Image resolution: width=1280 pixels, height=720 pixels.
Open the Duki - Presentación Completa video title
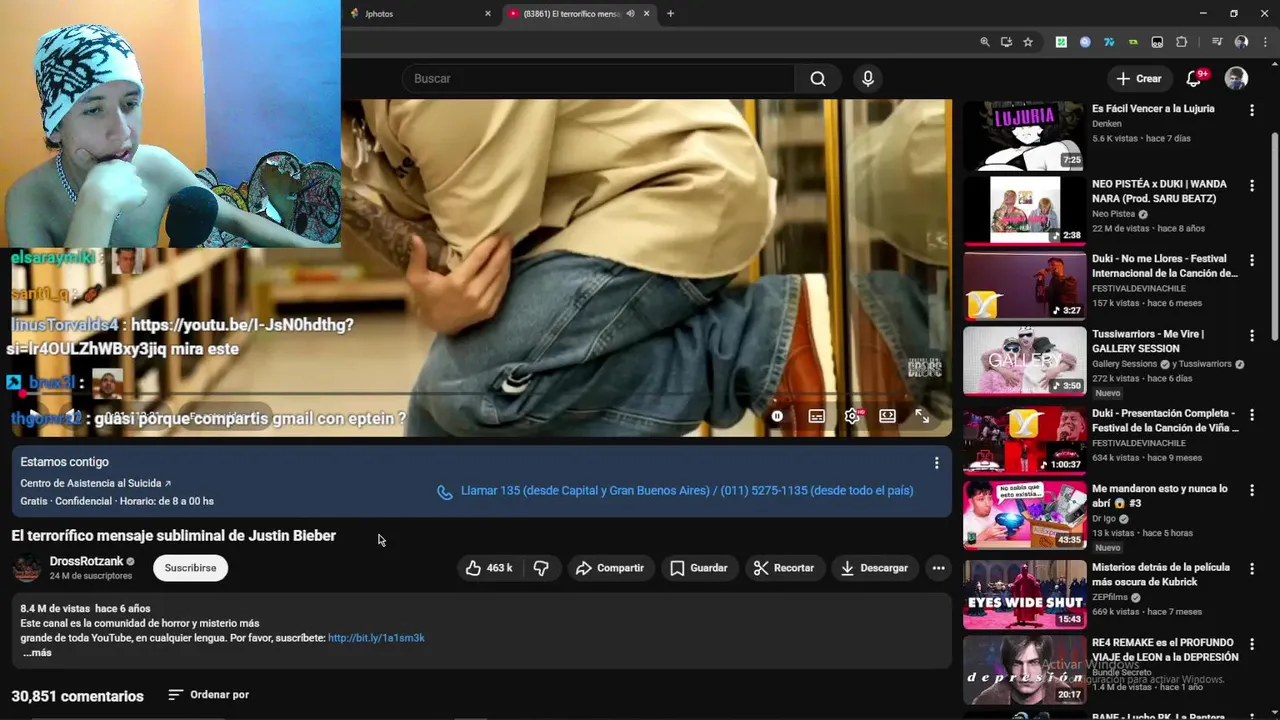coord(1165,420)
